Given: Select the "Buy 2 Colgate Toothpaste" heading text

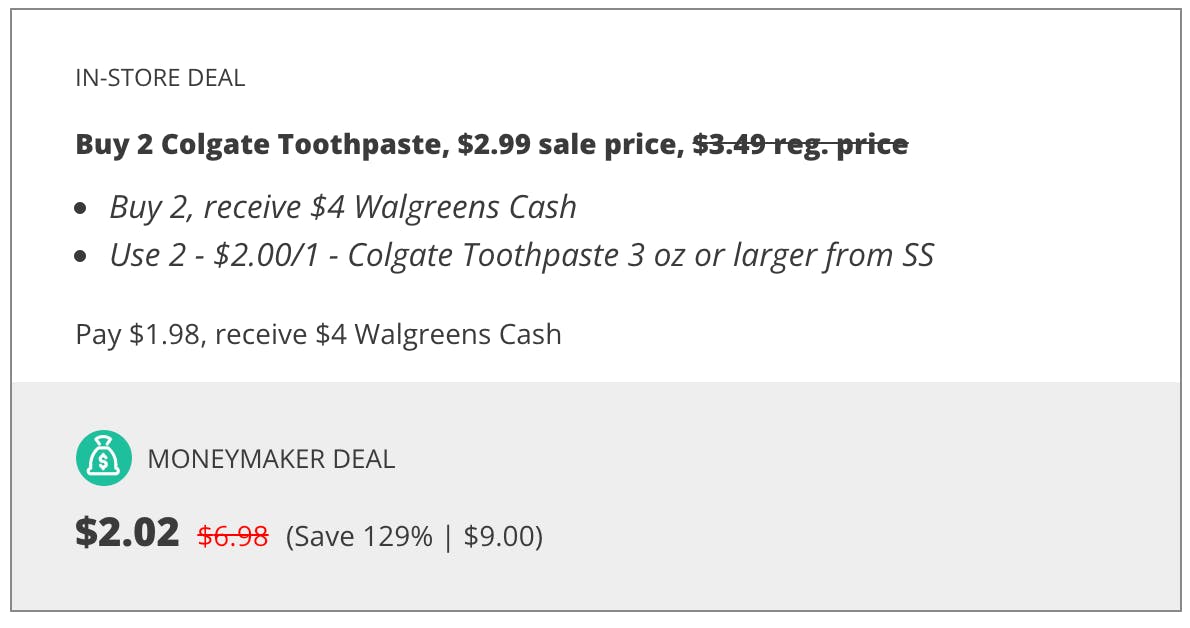Looking at the screenshot, I should [258, 145].
